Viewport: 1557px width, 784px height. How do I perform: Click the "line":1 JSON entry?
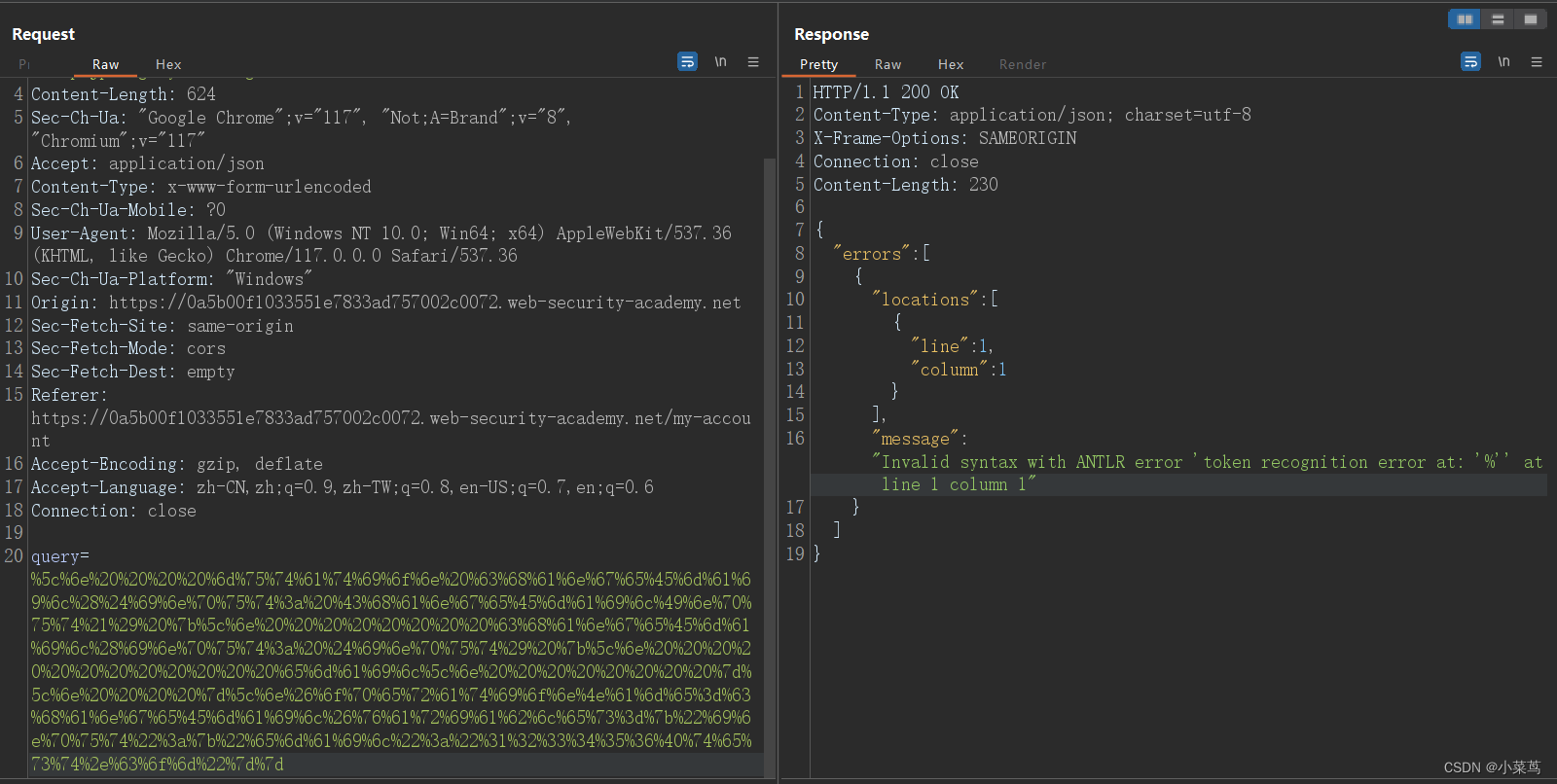click(951, 346)
